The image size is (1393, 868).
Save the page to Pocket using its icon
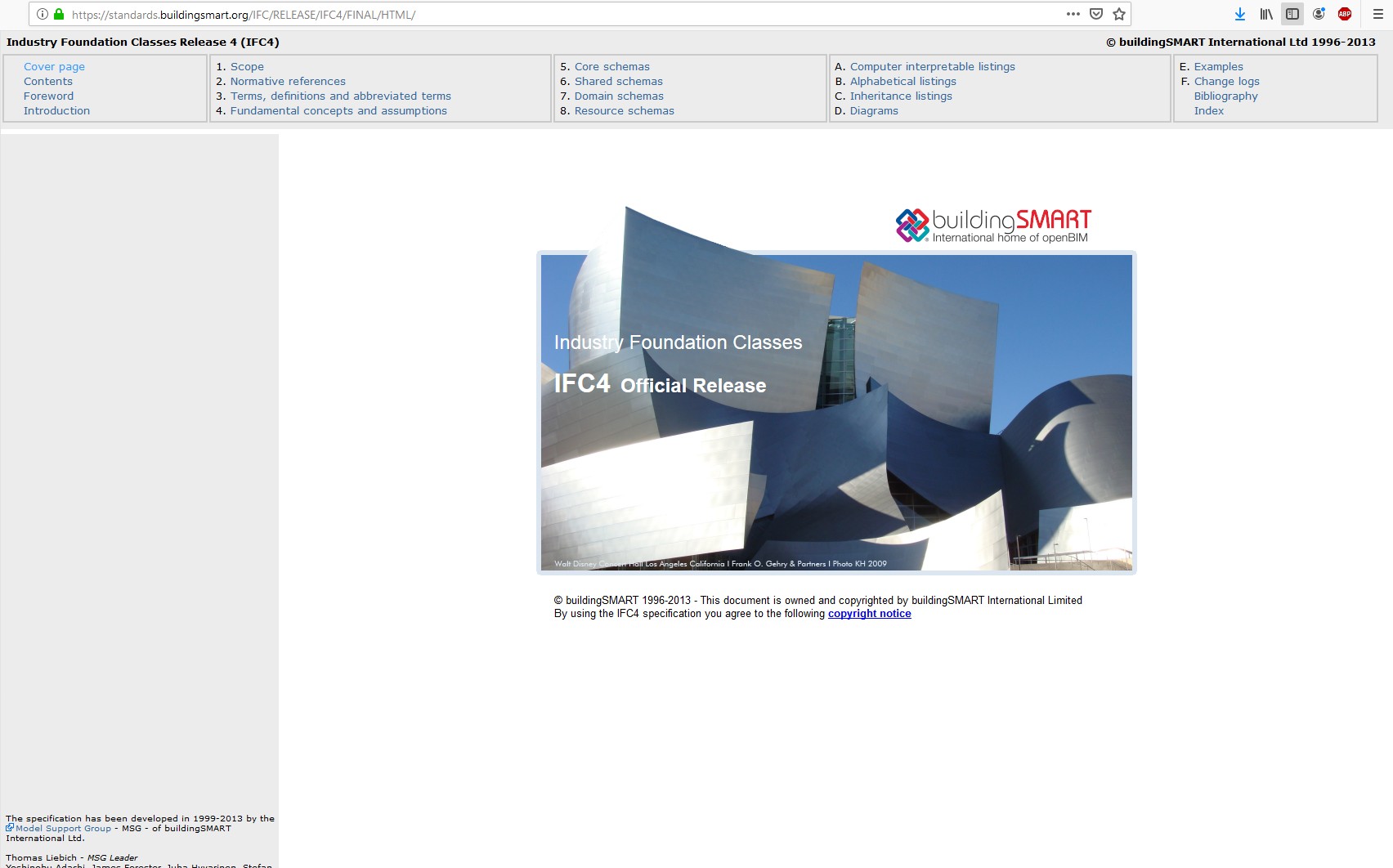click(1096, 14)
